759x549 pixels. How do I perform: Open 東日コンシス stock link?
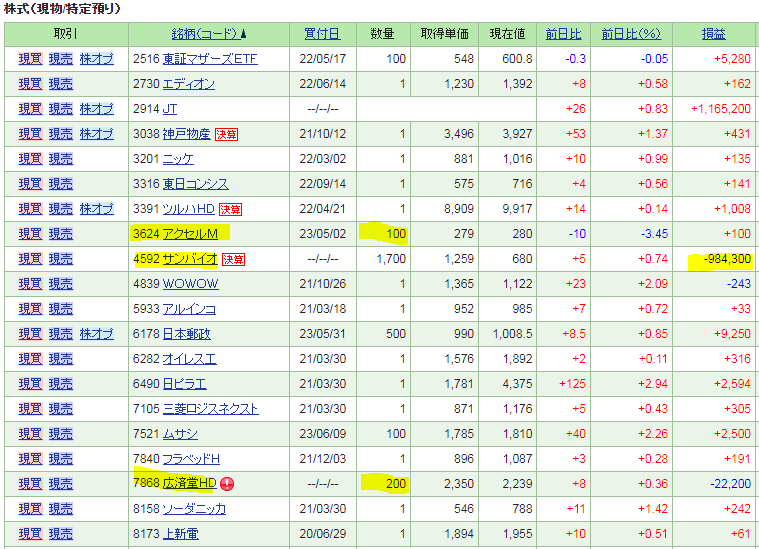(196, 184)
